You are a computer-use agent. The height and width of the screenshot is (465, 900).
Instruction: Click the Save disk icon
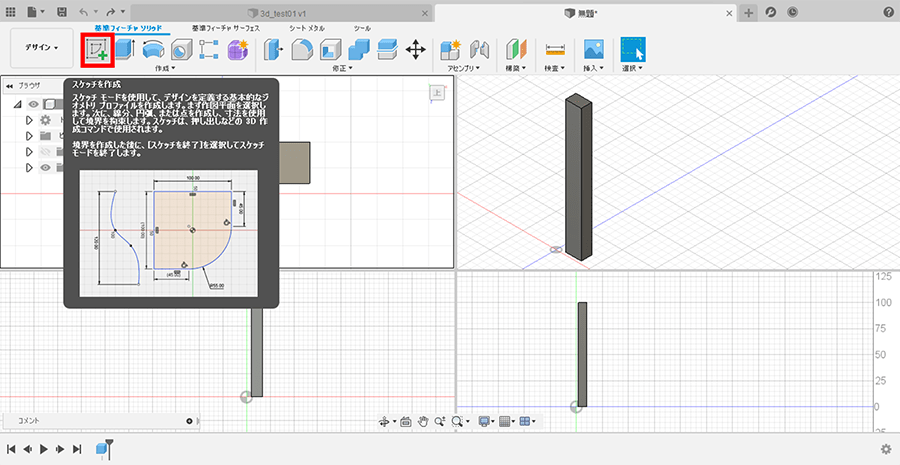pos(63,12)
